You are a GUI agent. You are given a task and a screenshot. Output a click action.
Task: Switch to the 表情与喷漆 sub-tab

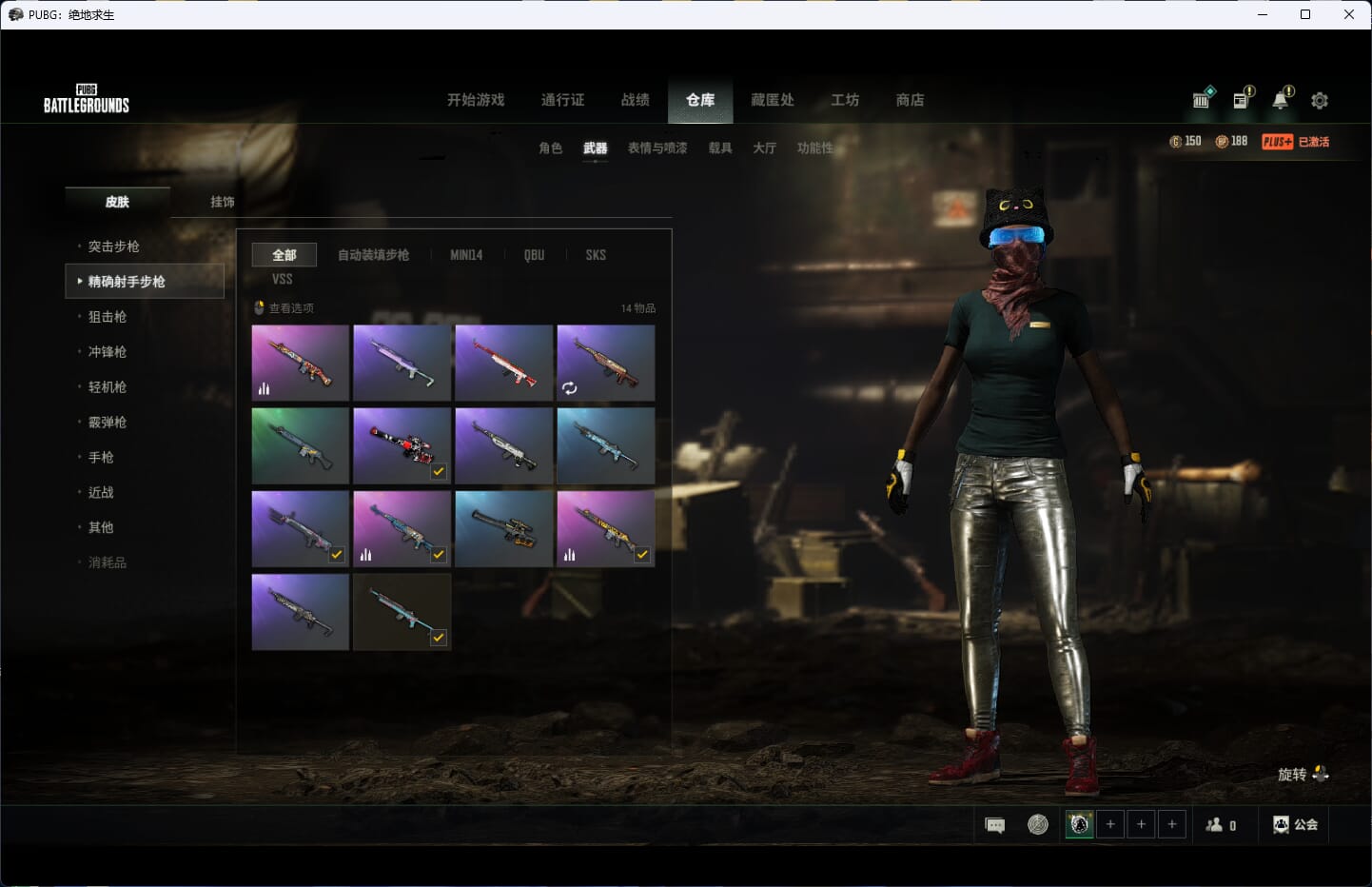coord(657,148)
